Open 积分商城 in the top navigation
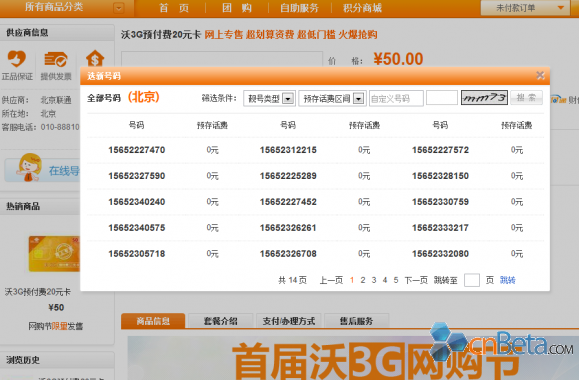The image size is (579, 380). click(x=362, y=8)
